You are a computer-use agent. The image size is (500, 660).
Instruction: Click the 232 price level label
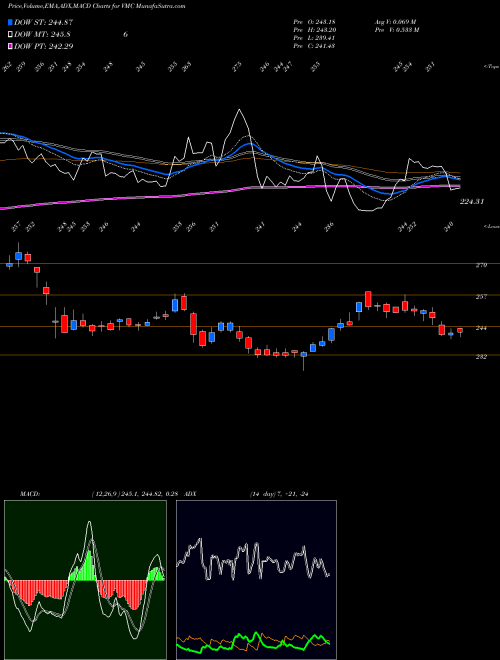pos(481,357)
